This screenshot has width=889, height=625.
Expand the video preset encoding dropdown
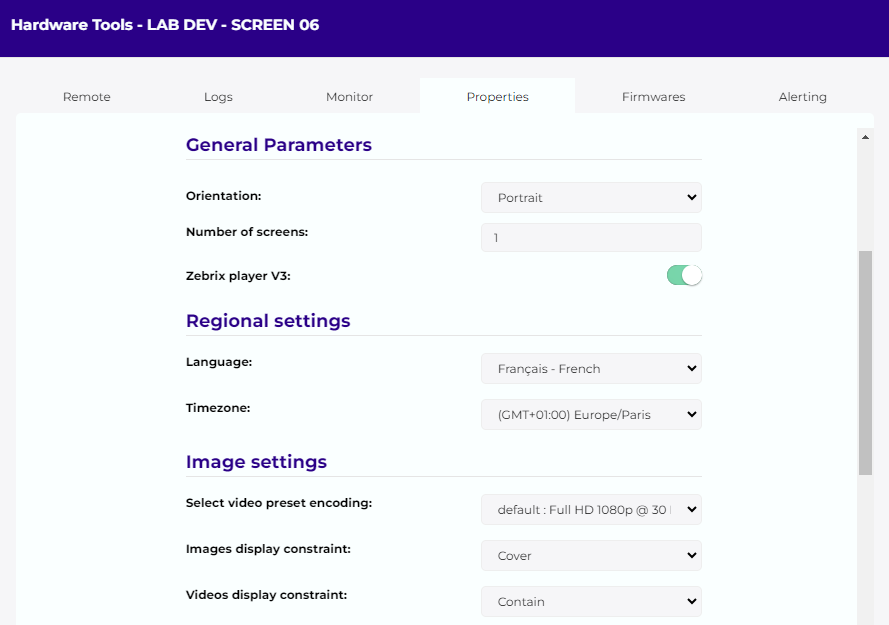pos(591,510)
